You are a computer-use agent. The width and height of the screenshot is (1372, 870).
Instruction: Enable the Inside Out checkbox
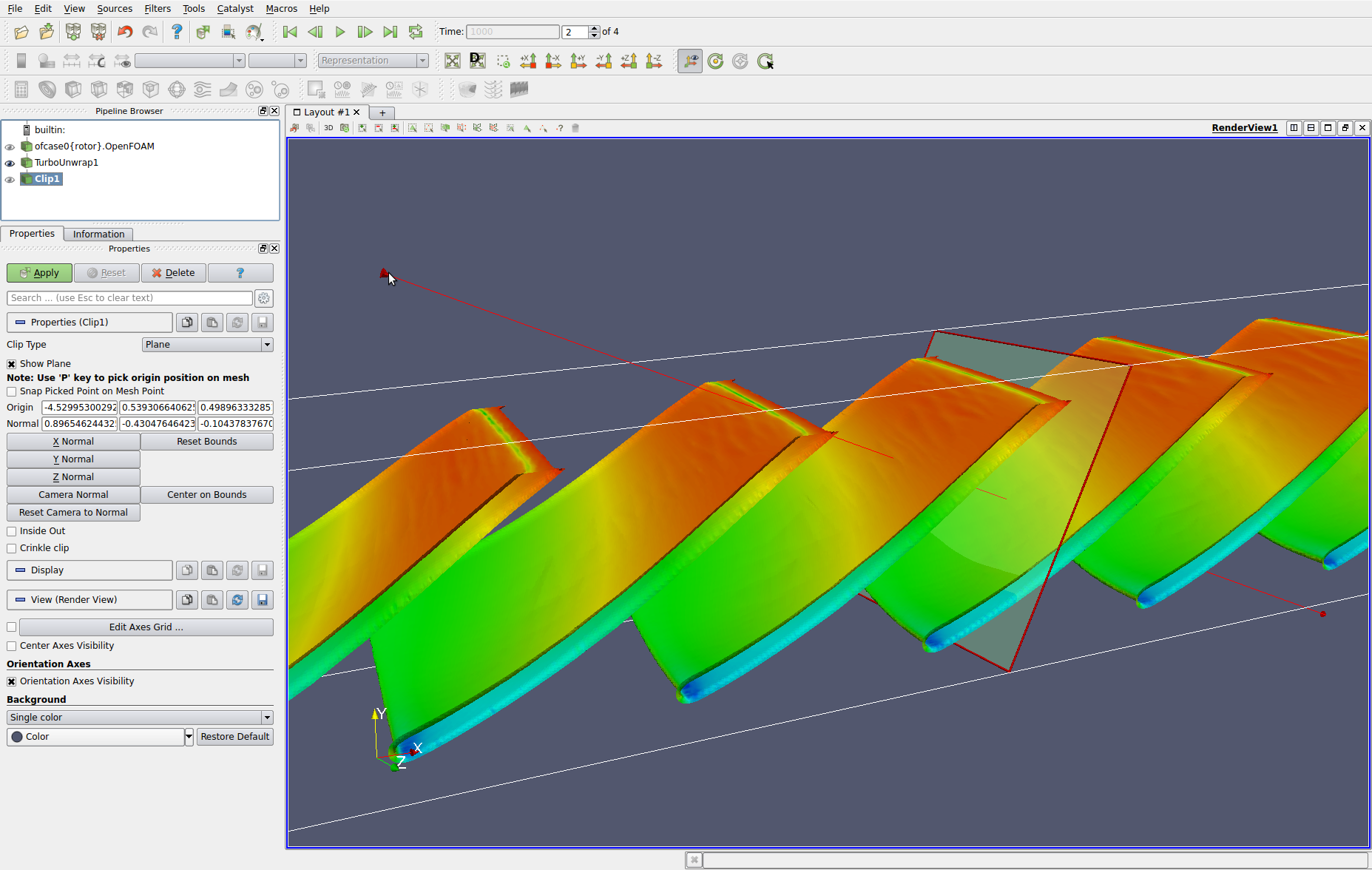(x=12, y=531)
